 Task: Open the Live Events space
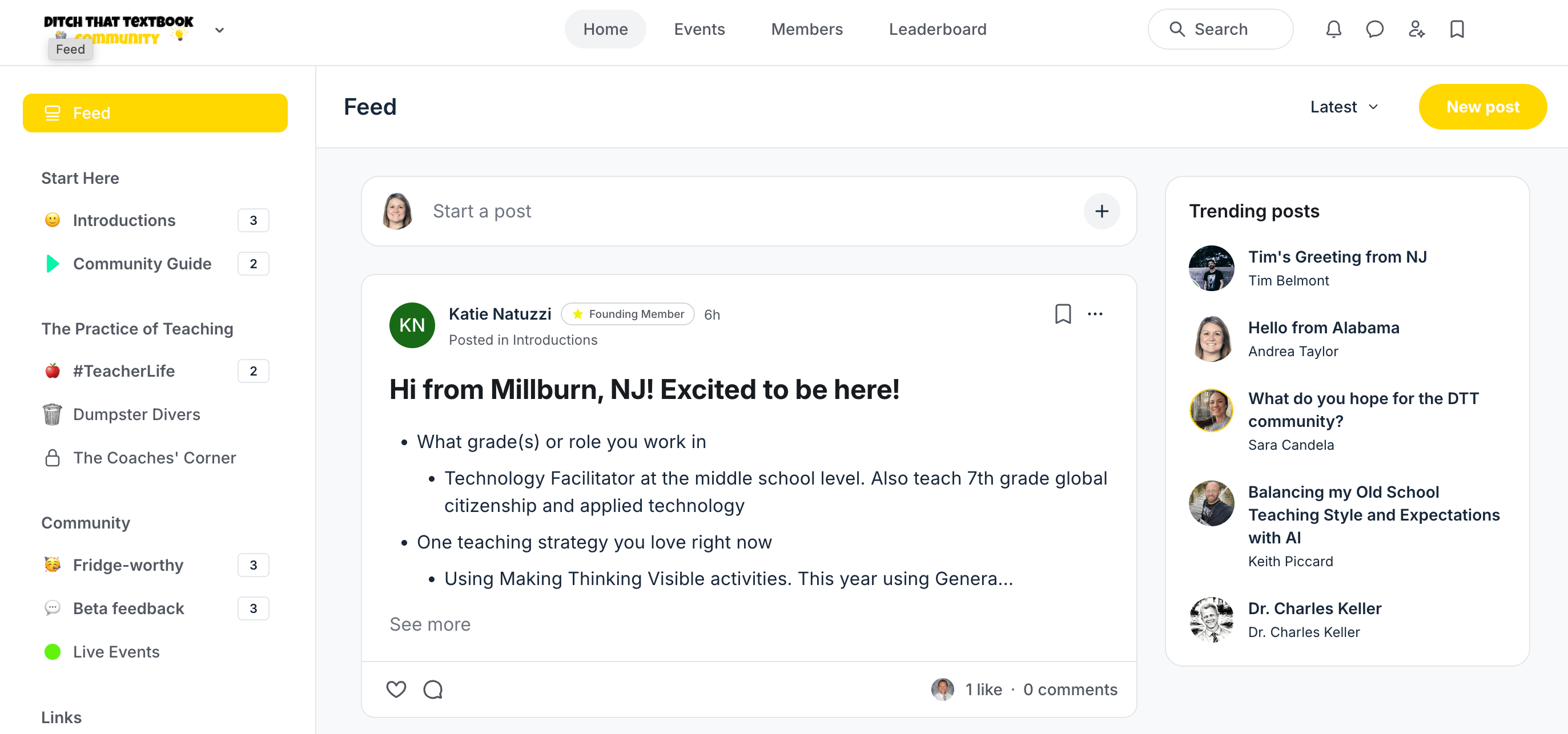116,651
